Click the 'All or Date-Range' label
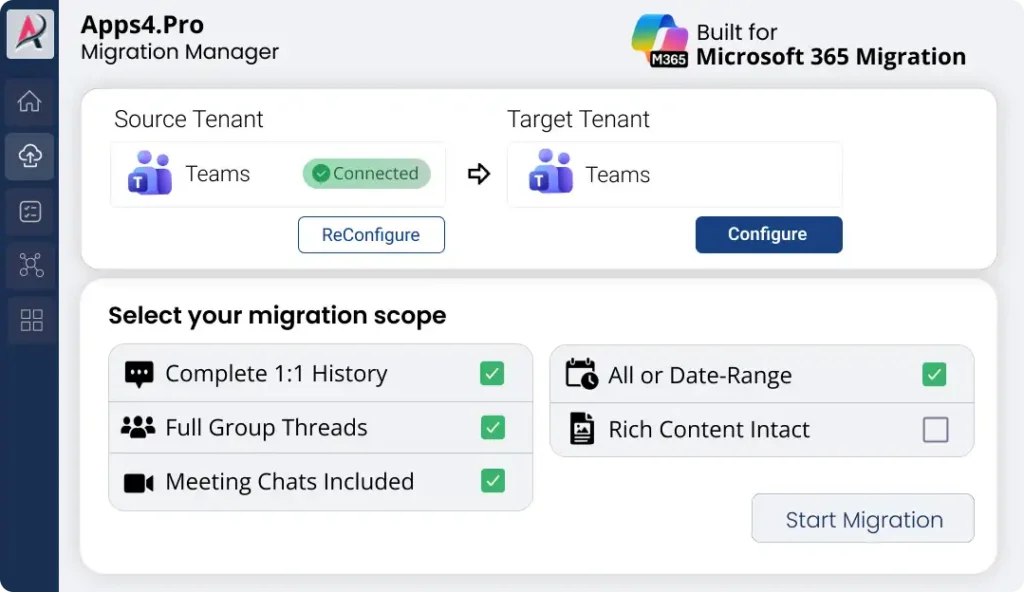Screen dimensions: 1024x592 point(700,376)
